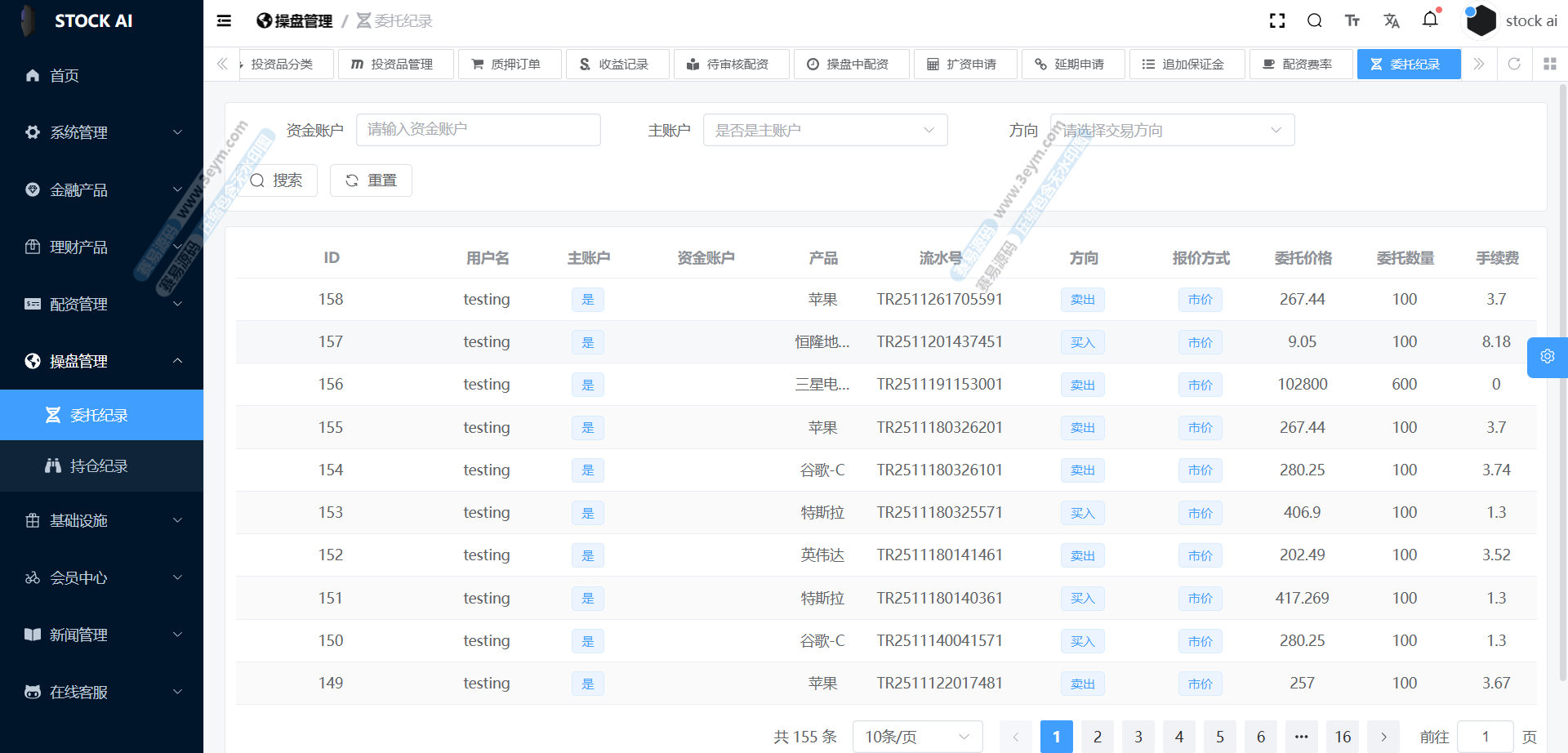The width and height of the screenshot is (1568, 753).
Task: Open the header search icon
Action: point(1315,21)
